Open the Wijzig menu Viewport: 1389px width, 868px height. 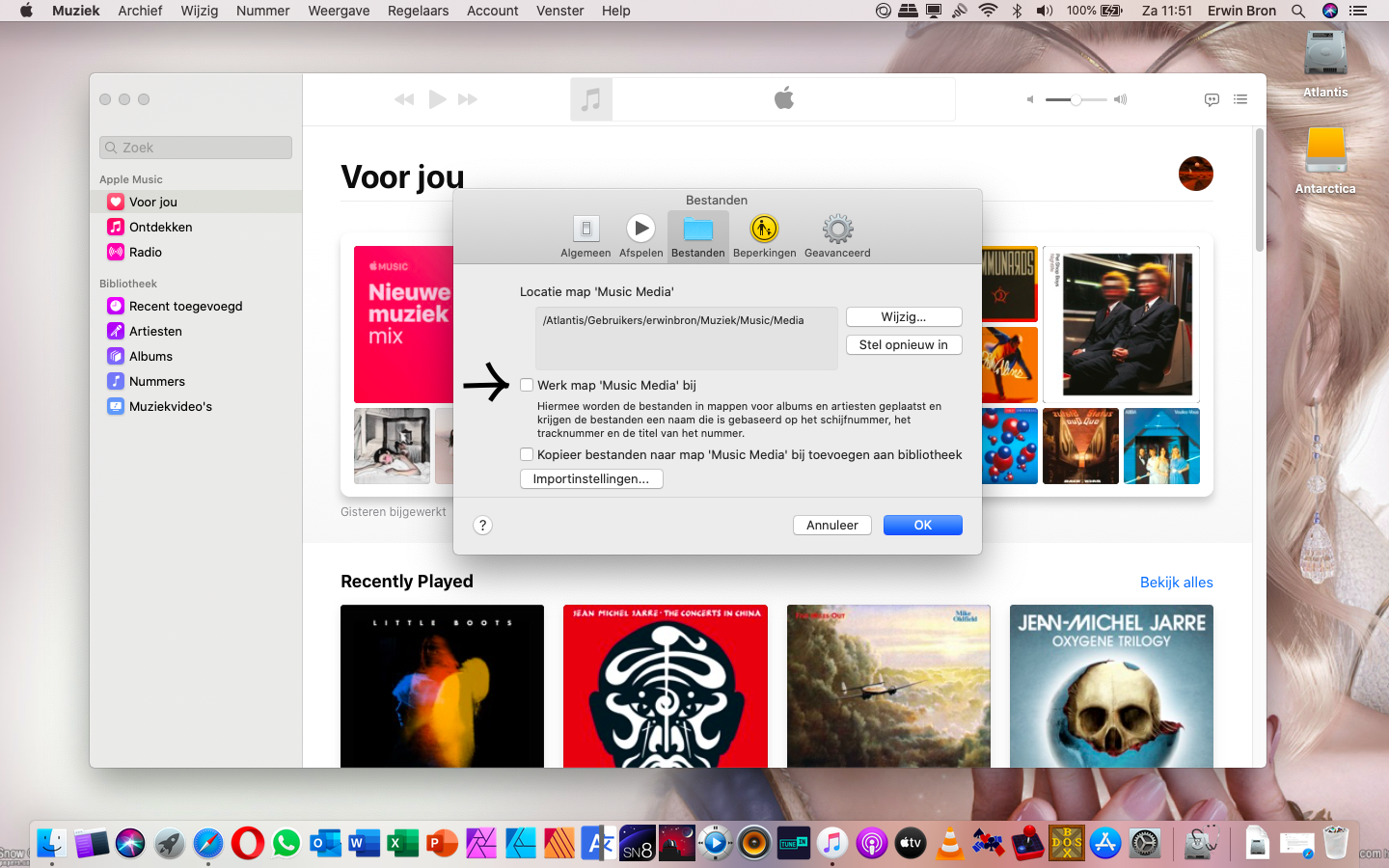coord(200,11)
